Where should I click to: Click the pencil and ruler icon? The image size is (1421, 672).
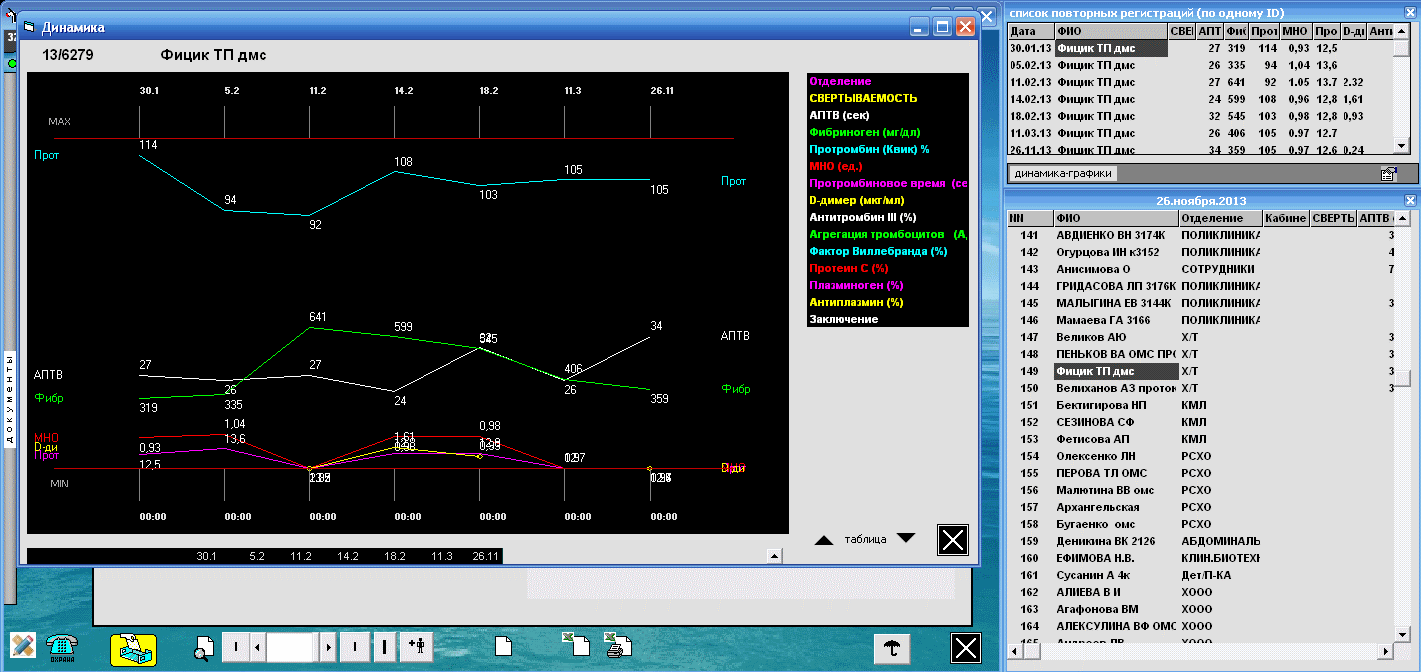tap(23, 647)
